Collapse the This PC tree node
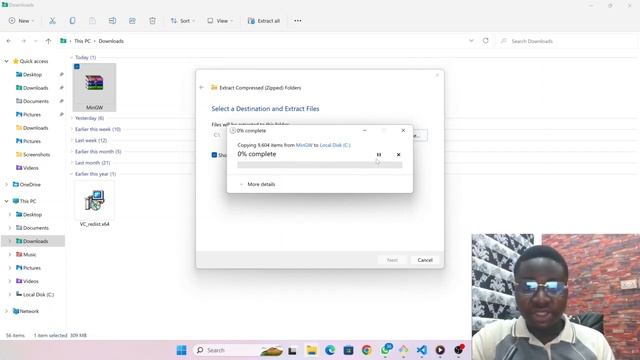 (7, 201)
